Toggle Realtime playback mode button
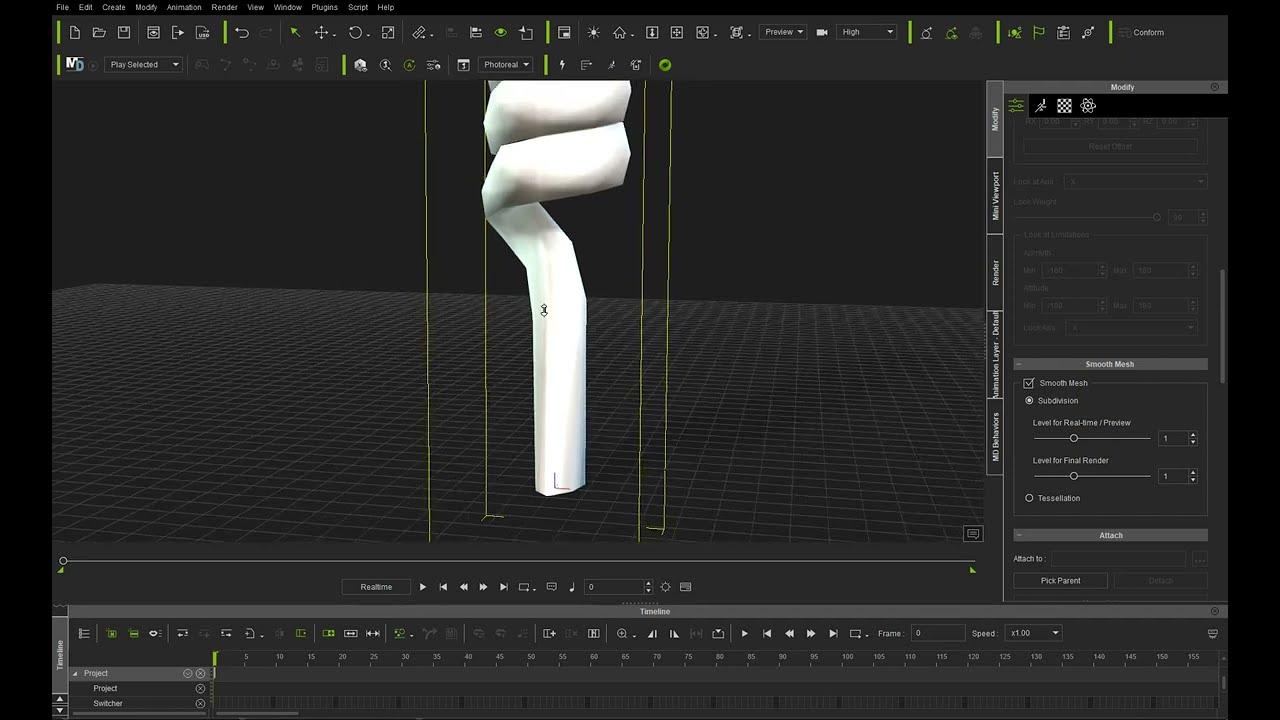This screenshot has width=1280, height=720. [376, 587]
